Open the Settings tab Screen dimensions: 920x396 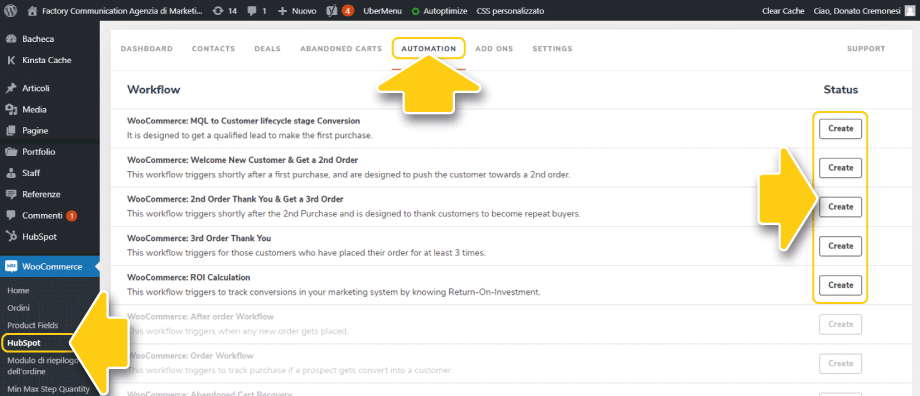click(552, 49)
